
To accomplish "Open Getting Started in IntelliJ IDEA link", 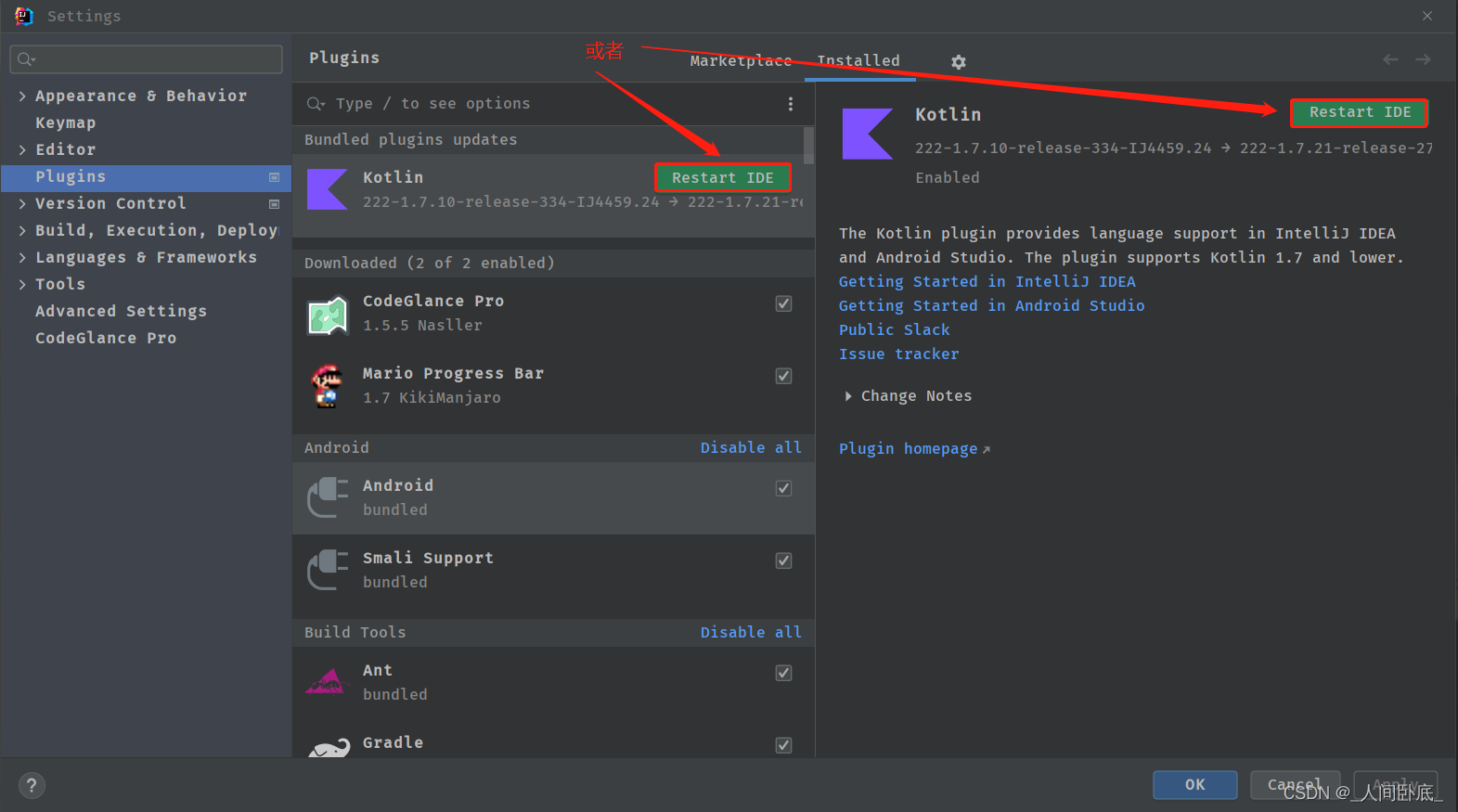I will click(x=987, y=282).
